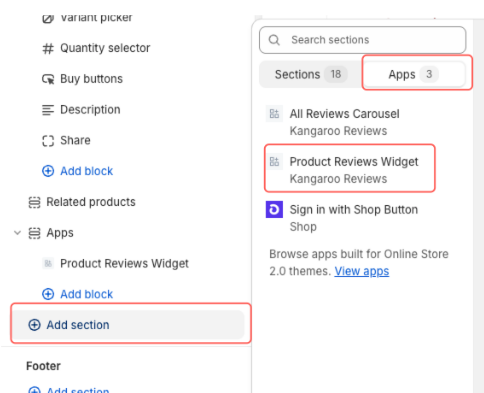The image size is (484, 393).
Task: Select the Quantity selector block
Action: point(105,48)
